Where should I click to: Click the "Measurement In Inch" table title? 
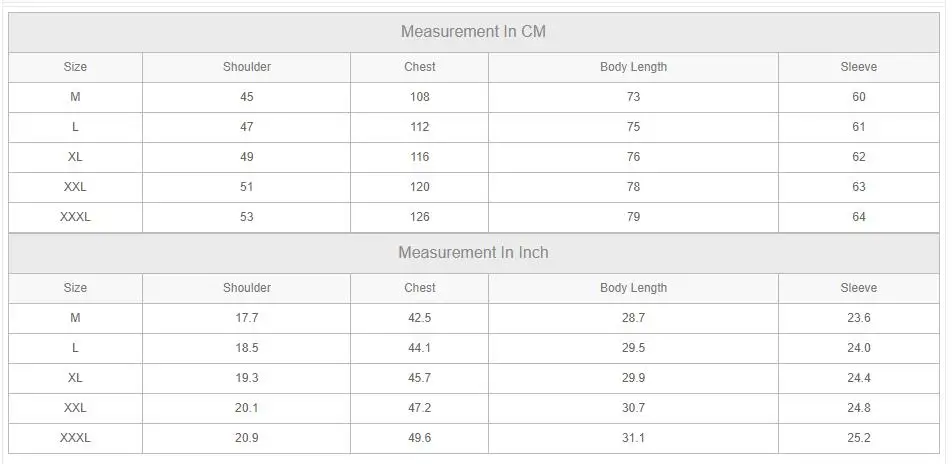click(x=473, y=252)
